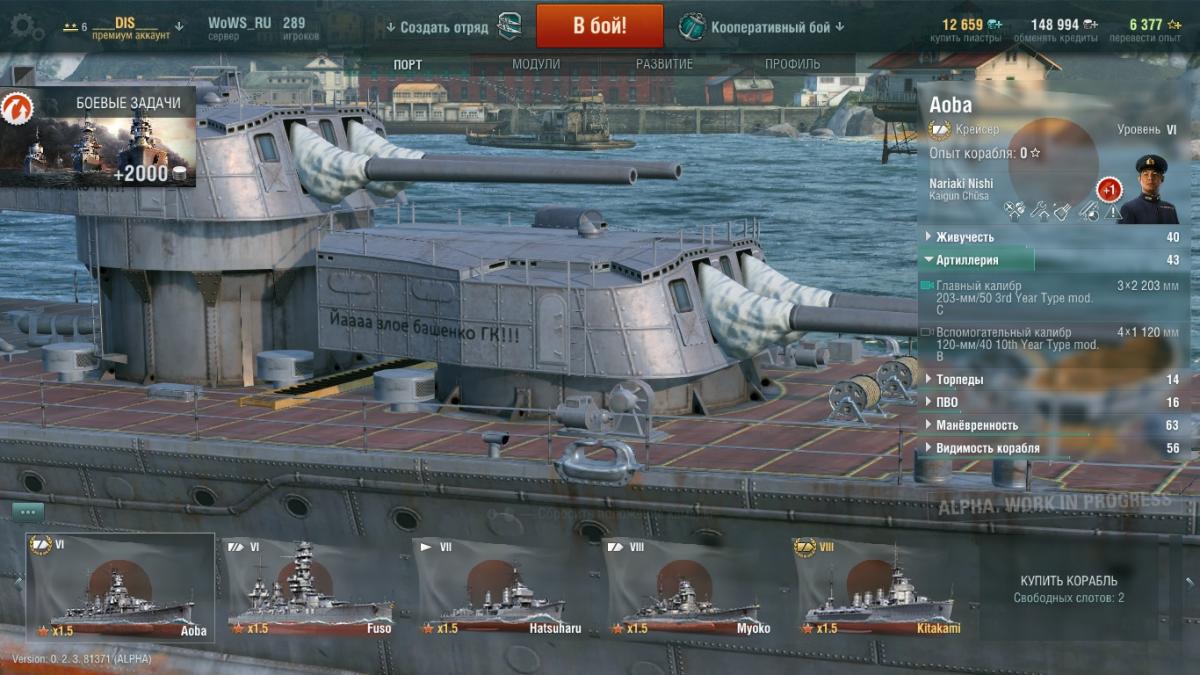Click the red +1 skill point badge
This screenshot has height=675, width=1200.
[1109, 189]
